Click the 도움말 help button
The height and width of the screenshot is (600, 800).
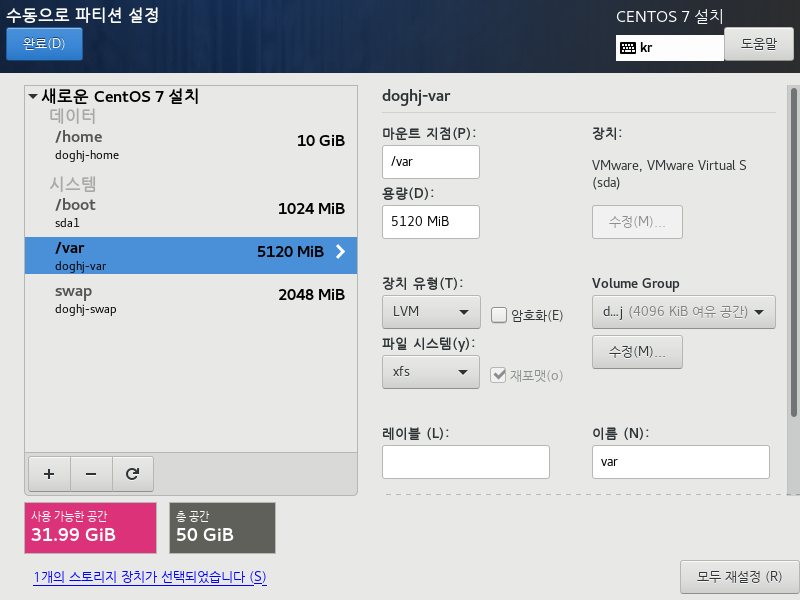tap(759, 44)
